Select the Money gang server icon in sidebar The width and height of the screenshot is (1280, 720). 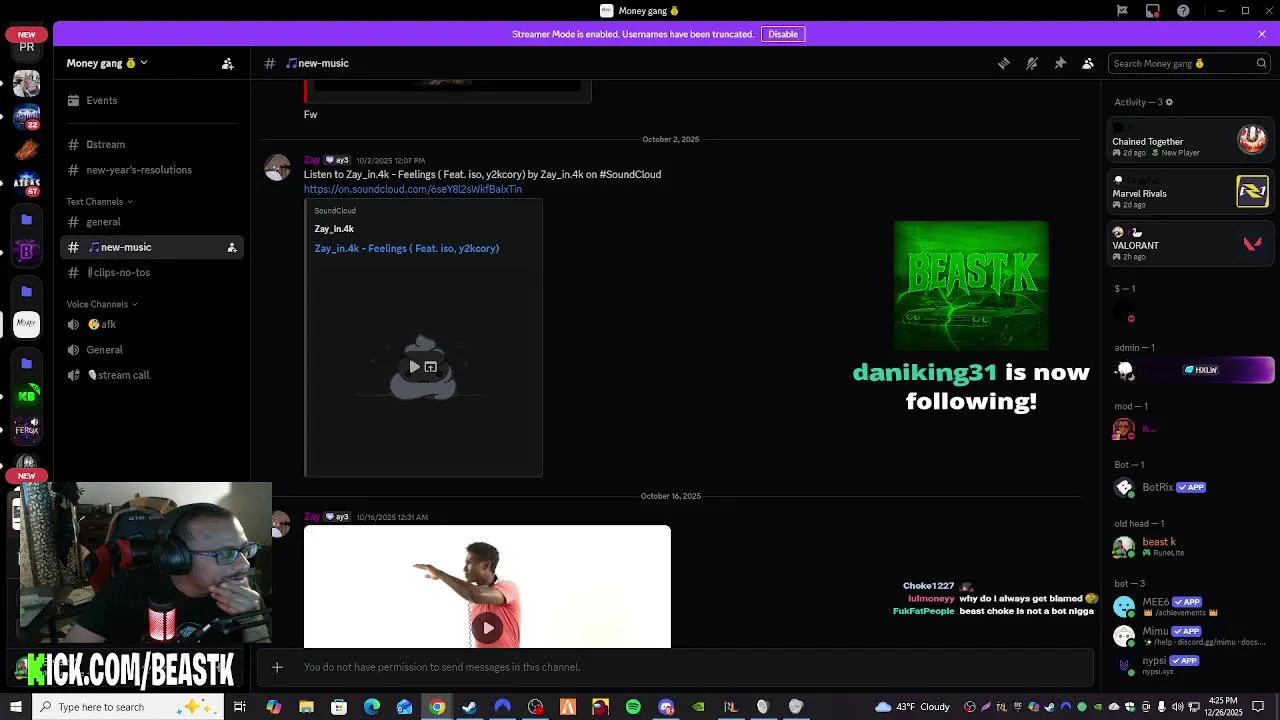[x=27, y=323]
